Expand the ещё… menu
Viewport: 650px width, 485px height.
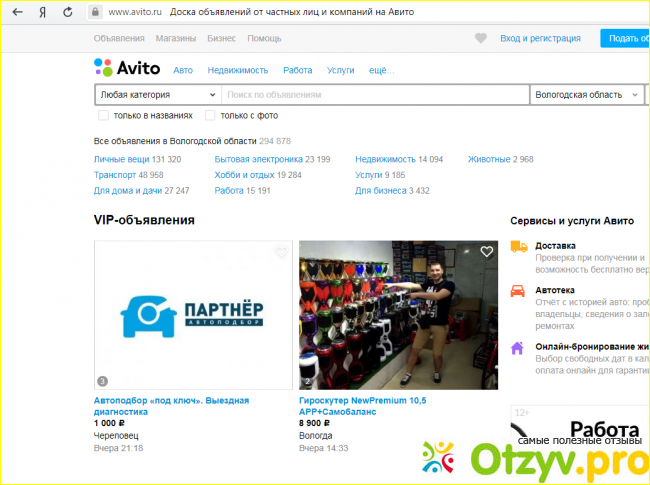381,71
